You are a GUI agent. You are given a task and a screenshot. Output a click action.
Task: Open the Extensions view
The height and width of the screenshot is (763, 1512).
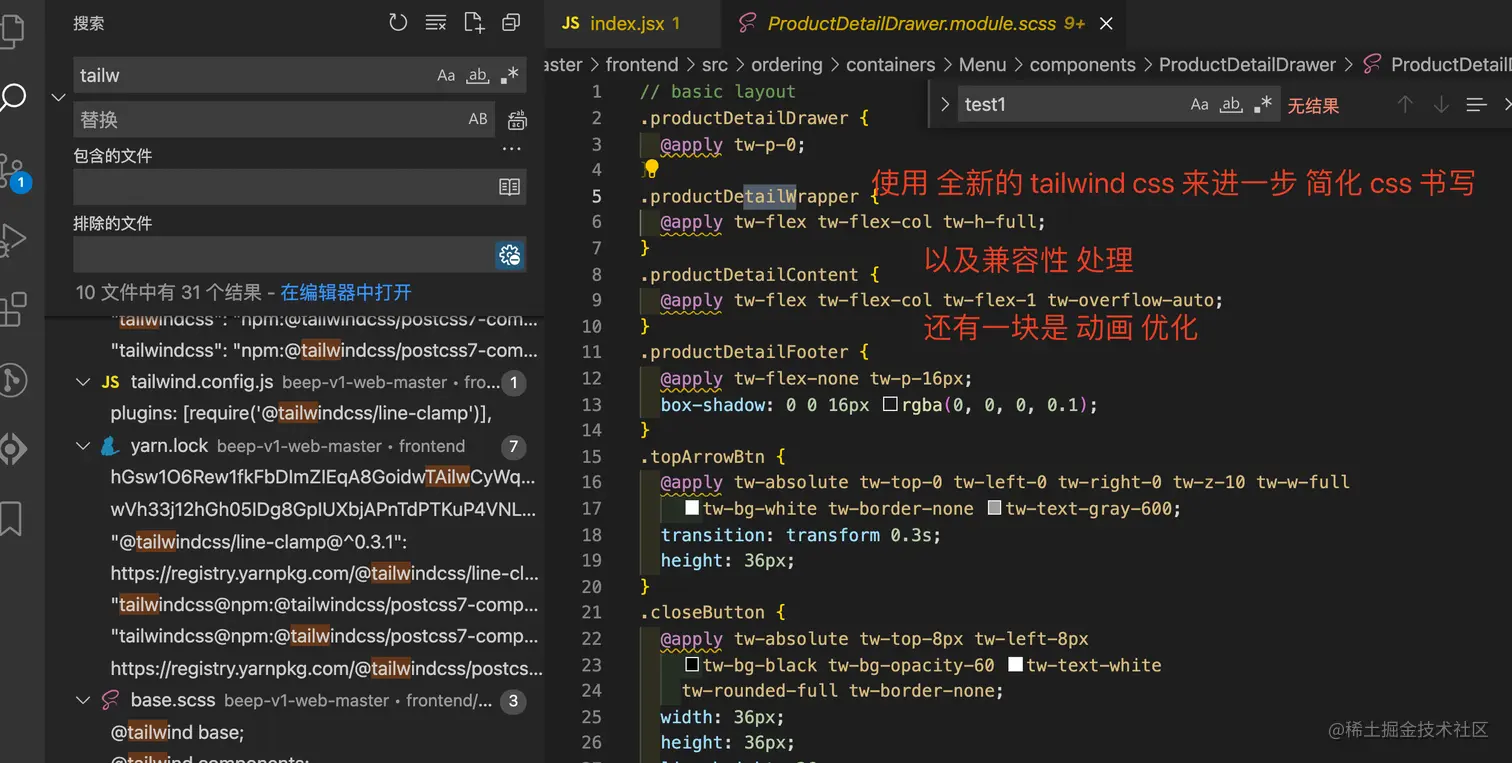(x=12, y=310)
